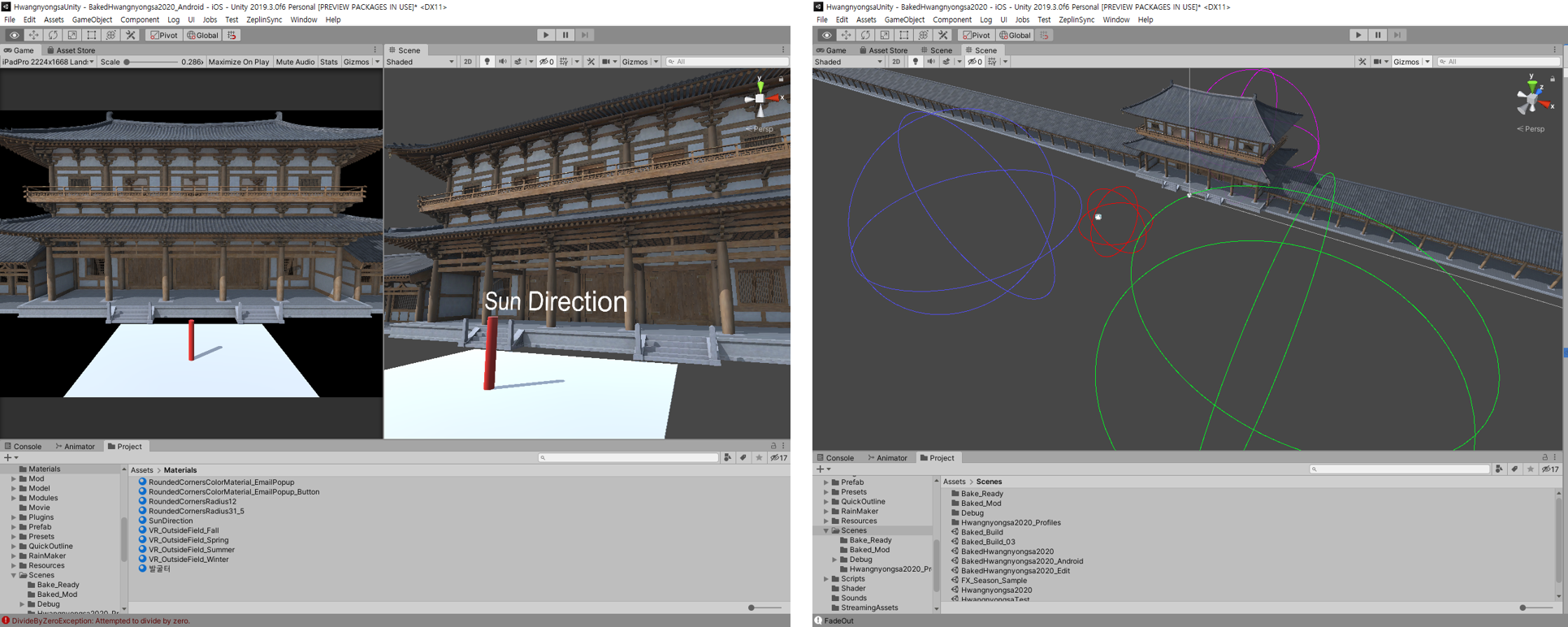
Task: Expand the Scripts folder in right Project tree
Action: [x=826, y=579]
